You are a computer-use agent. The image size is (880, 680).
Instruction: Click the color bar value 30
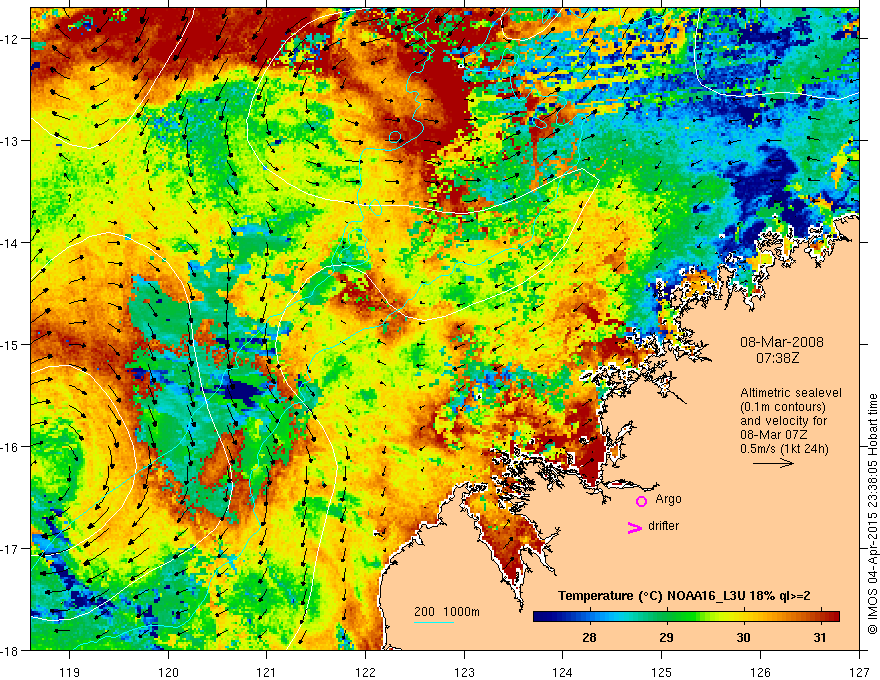click(x=743, y=637)
